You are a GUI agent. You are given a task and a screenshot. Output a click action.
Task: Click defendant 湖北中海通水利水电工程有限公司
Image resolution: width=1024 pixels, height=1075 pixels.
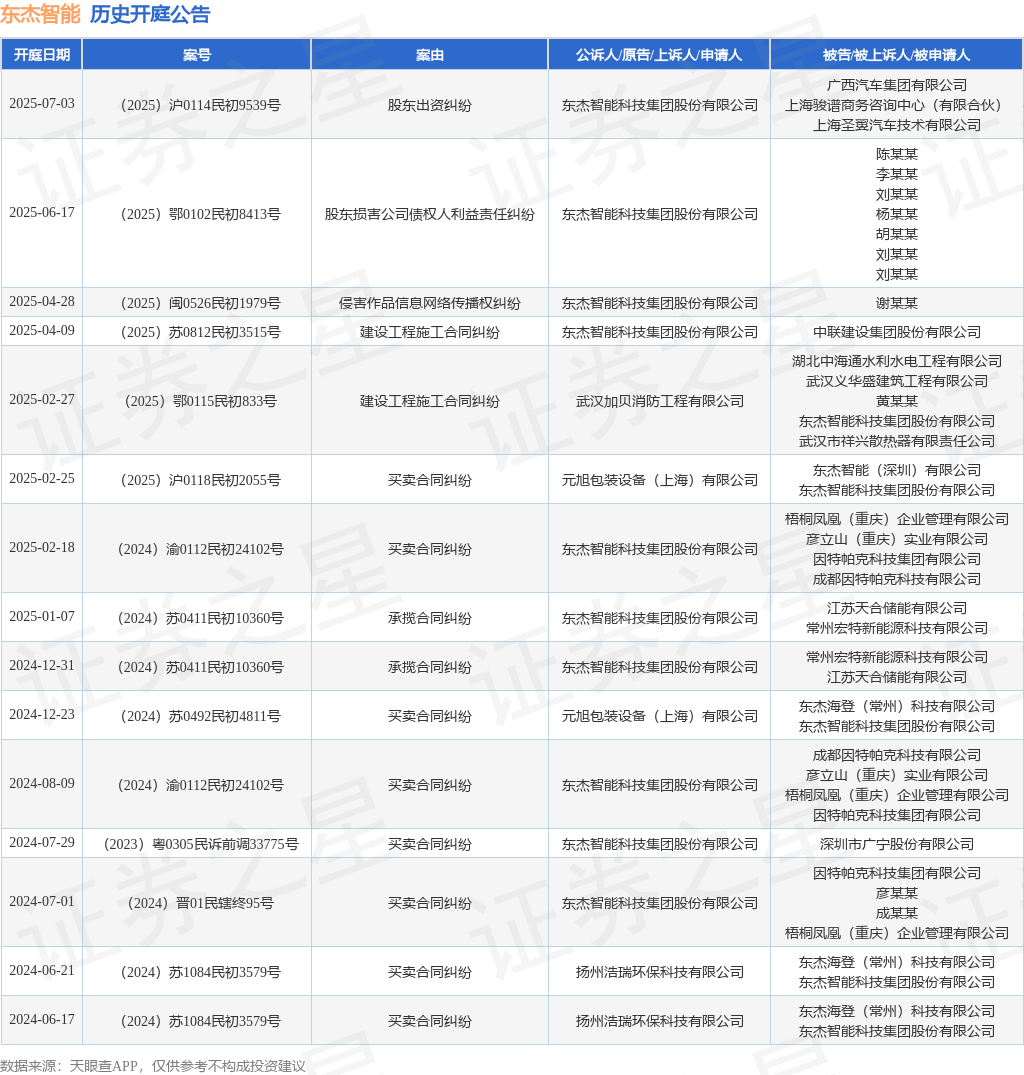tap(897, 361)
